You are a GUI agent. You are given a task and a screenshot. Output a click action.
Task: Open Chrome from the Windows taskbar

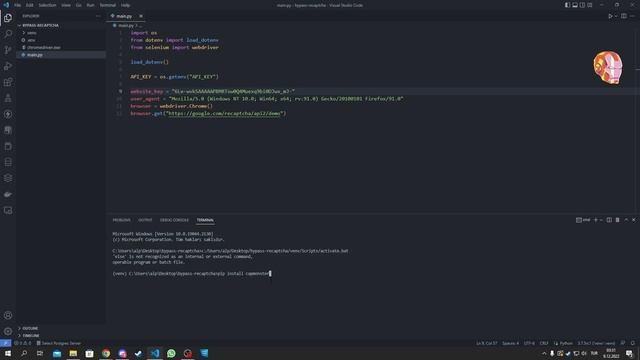(x=106, y=353)
